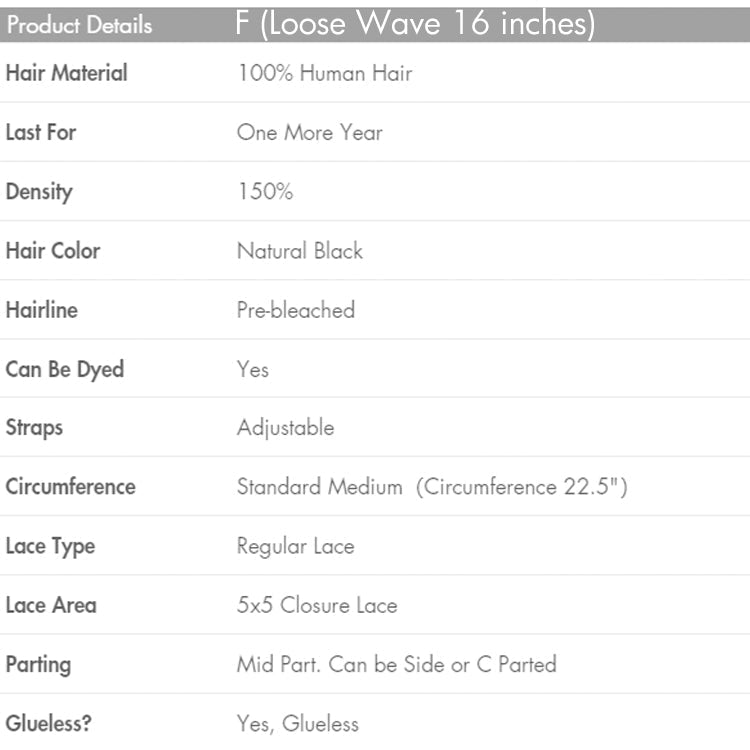Select the Hairline label
750x750 pixels.
tap(41, 310)
